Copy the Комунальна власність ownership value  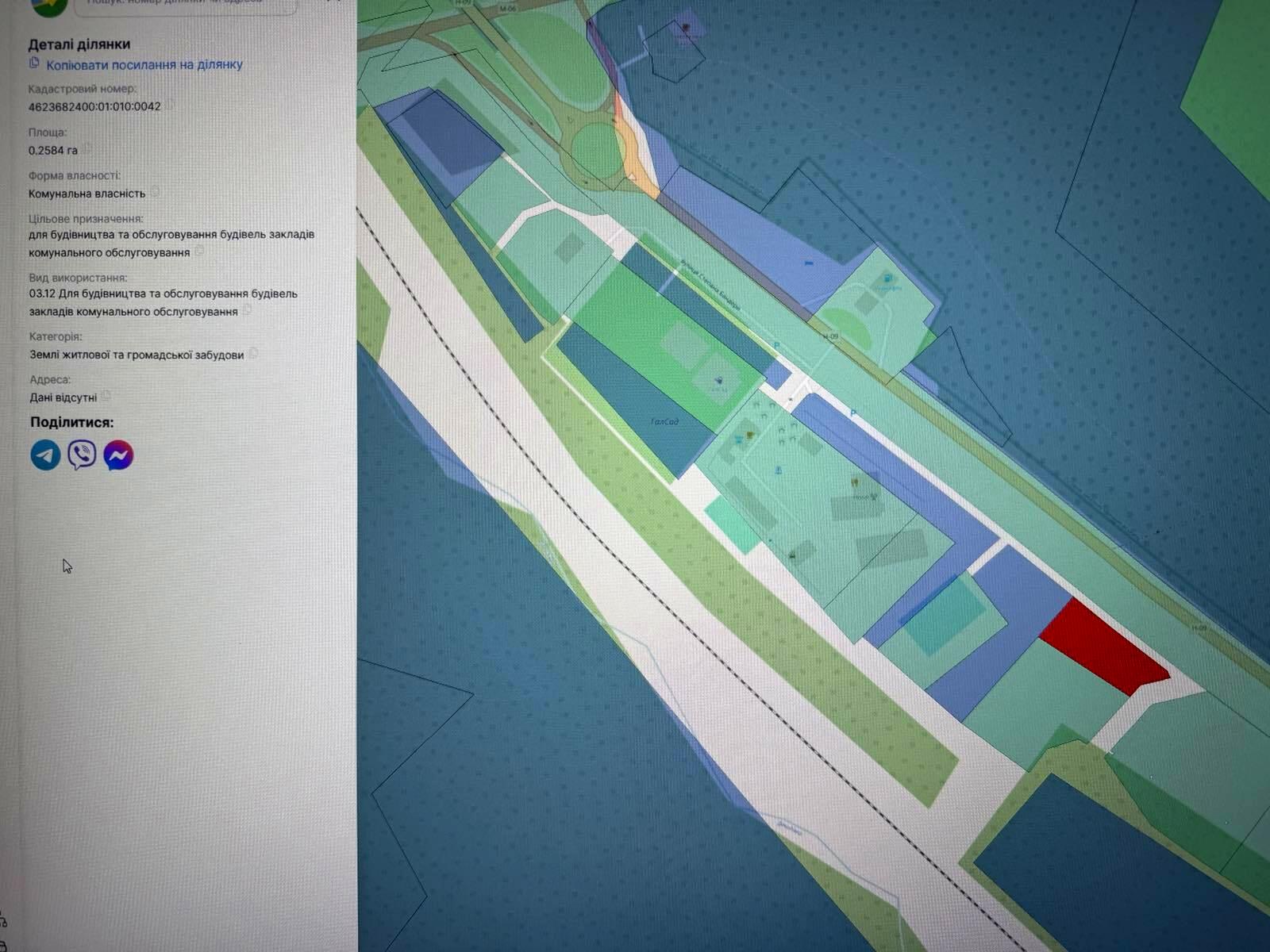[x=156, y=192]
